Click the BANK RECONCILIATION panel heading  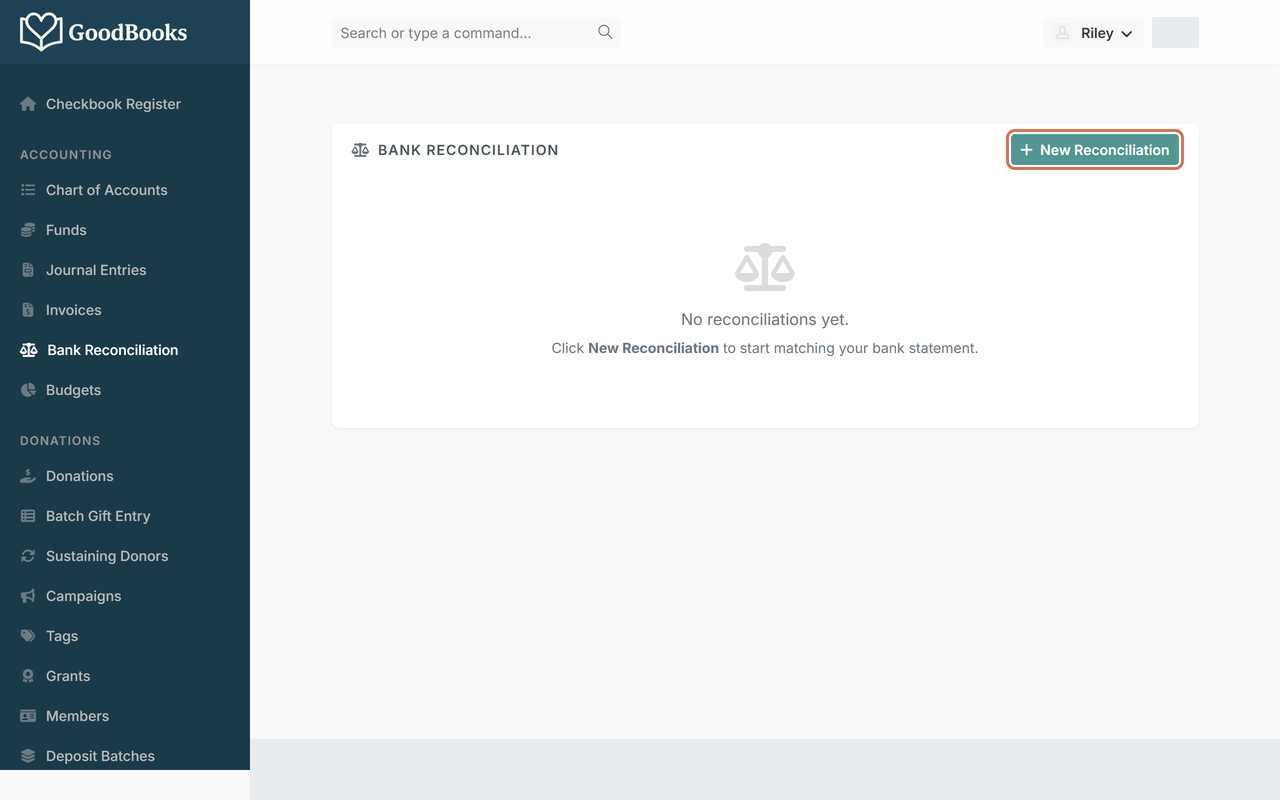point(468,150)
